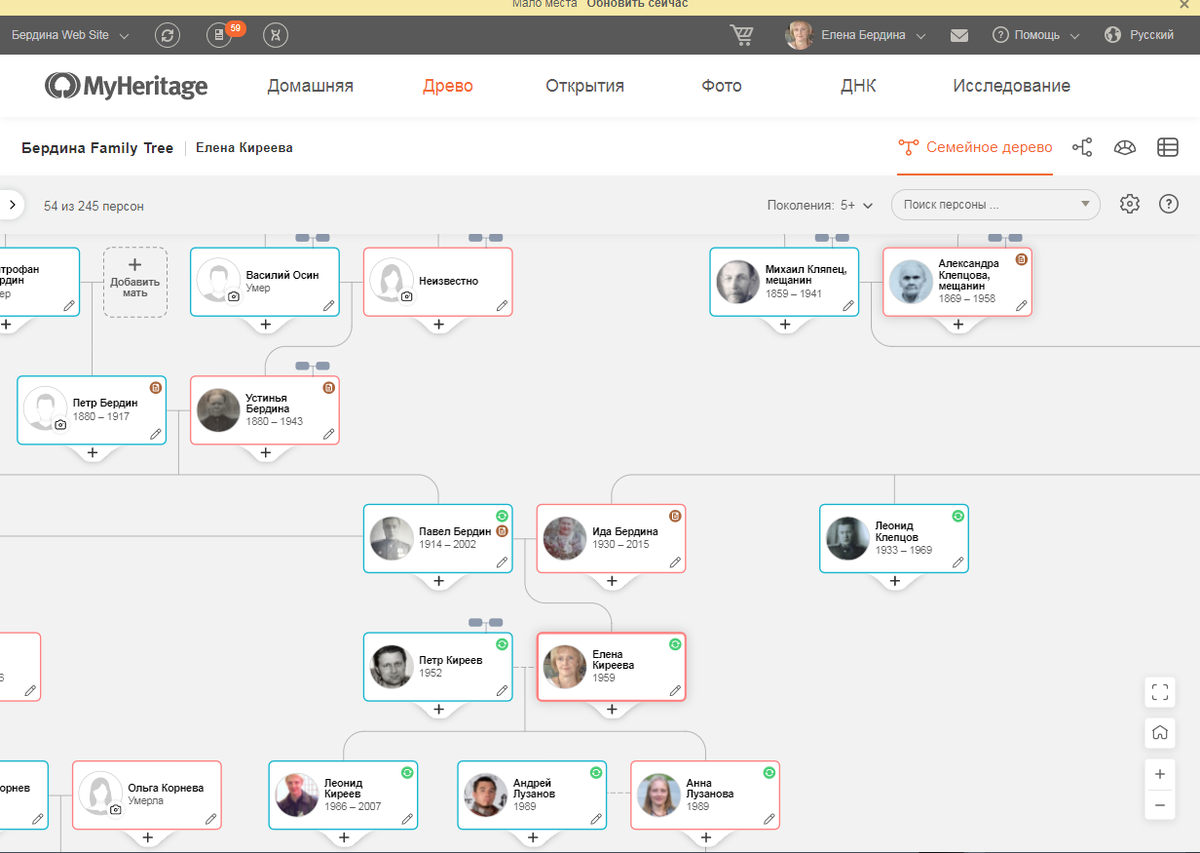1200x853 pixels.
Task: Select Андрей Лузанов person card
Action: click(x=532, y=795)
